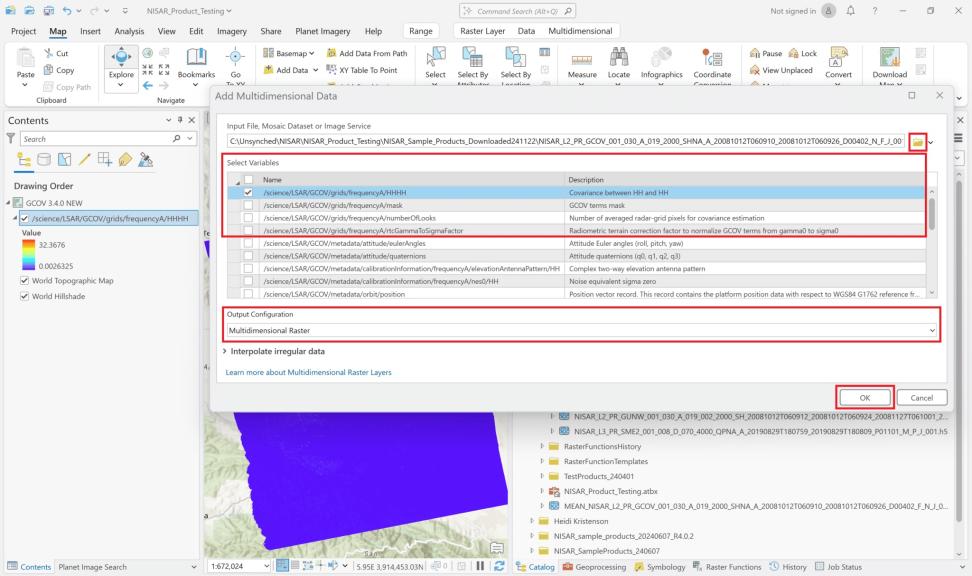Expand the RasterFunctionsHistory folder
972x576 pixels.
542,446
